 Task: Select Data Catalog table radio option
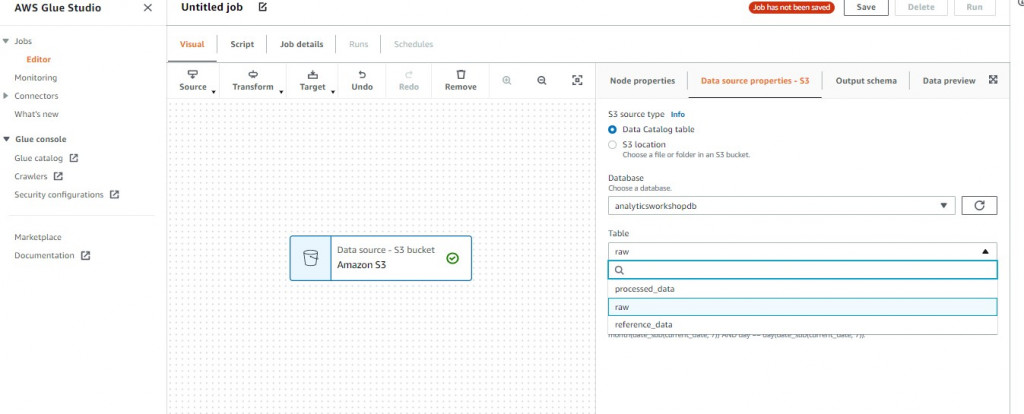coord(612,129)
